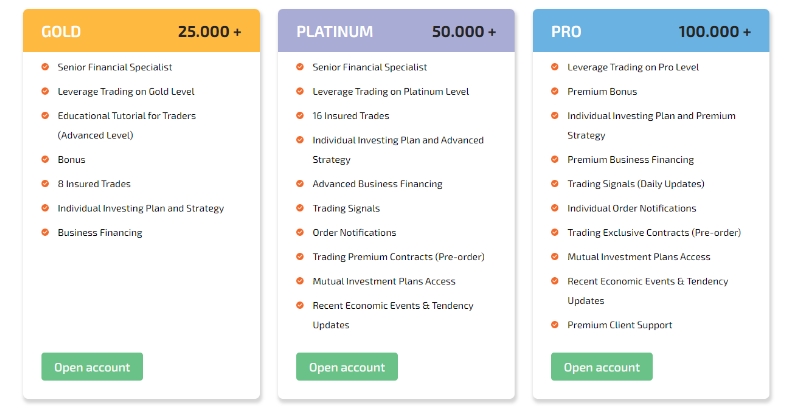Click checkmark icon next to Platinum Trading Signals
Viewport: 792px width, 414px height.
tap(300, 208)
